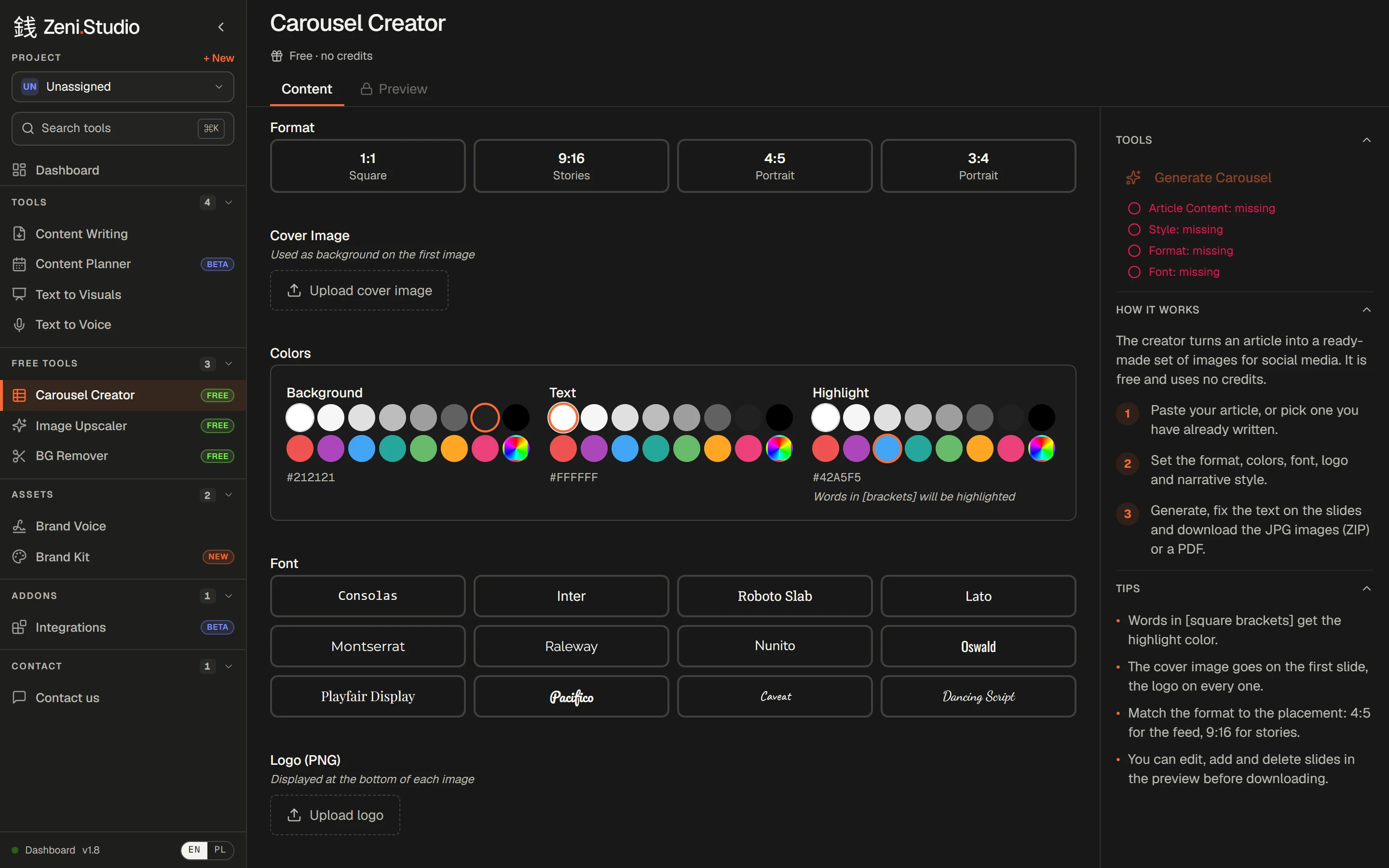This screenshot has width=1389, height=868.
Task: Select the 3:4 Portrait format
Action: [x=978, y=166]
